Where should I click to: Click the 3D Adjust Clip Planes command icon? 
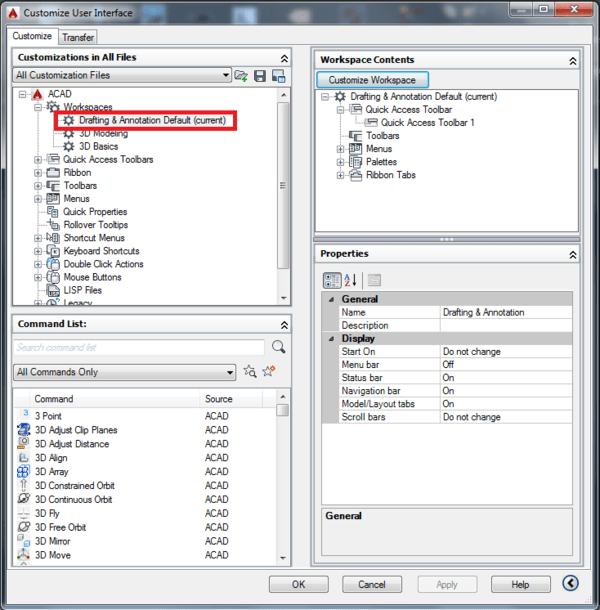pos(23,429)
